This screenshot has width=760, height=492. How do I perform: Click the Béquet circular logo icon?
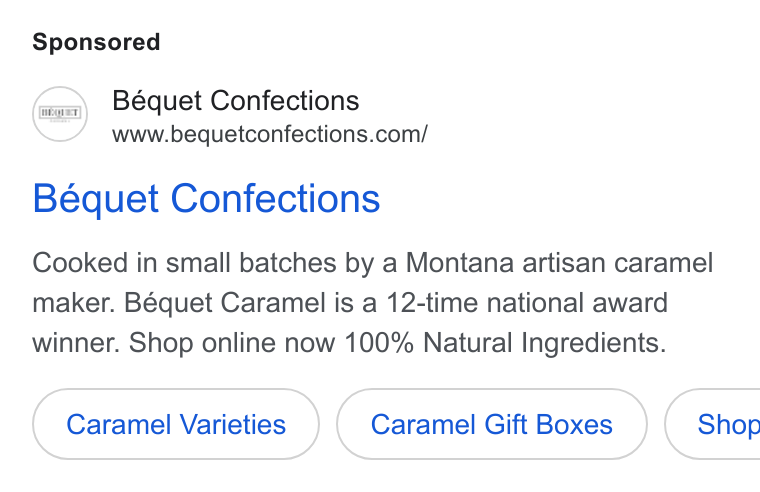(x=60, y=114)
